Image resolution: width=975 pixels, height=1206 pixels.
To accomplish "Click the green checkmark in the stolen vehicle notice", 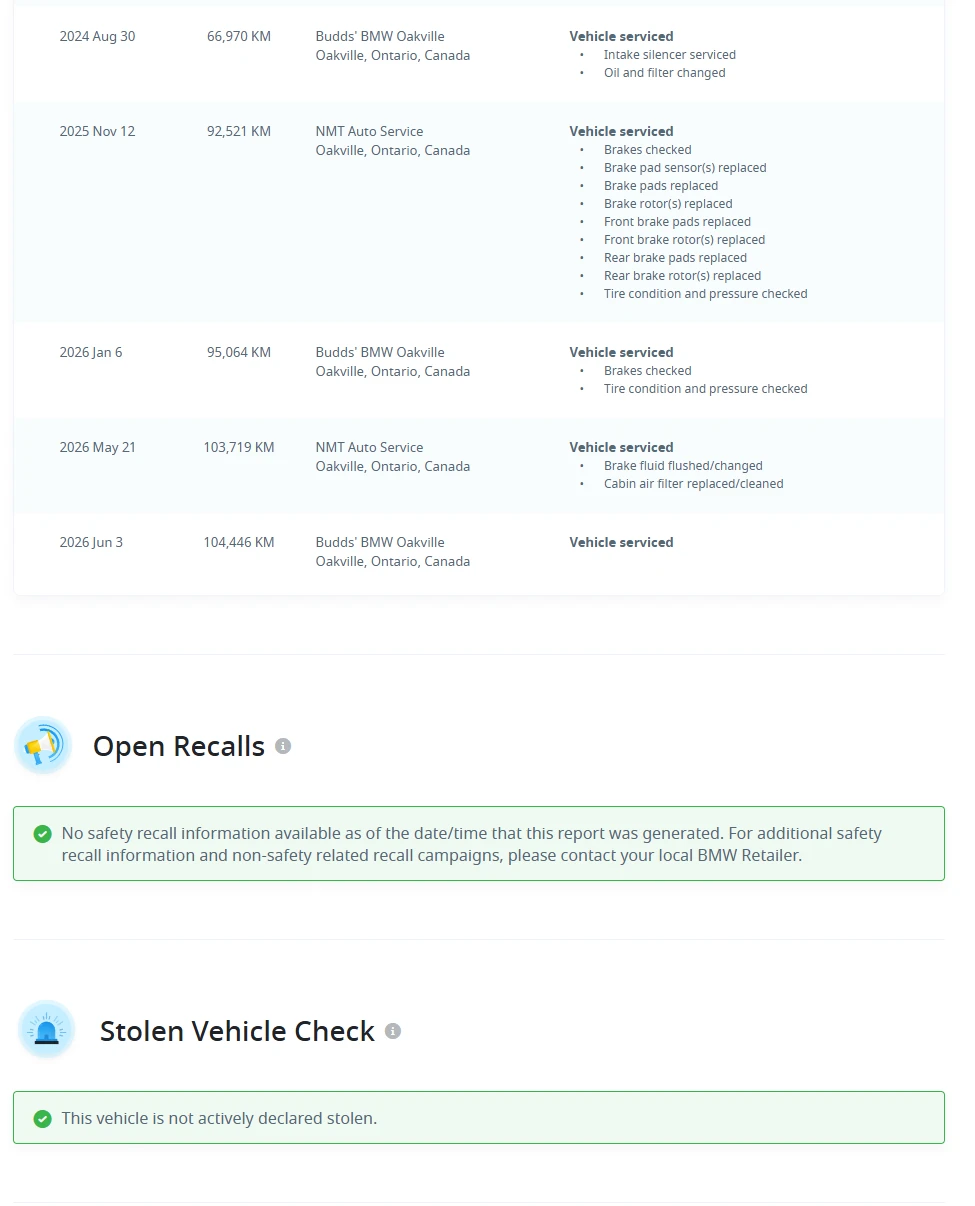I will 42,1118.
